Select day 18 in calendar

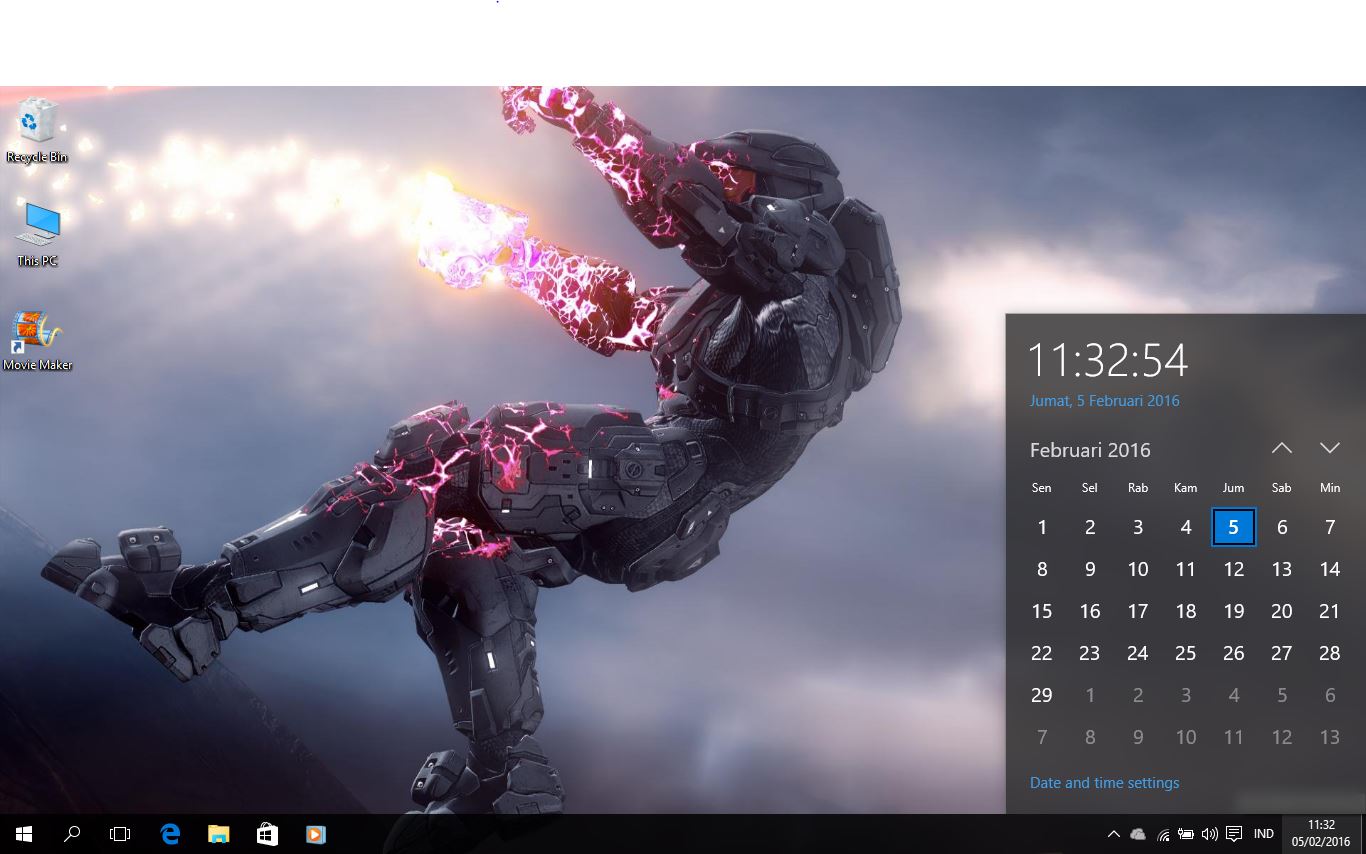pyautogui.click(x=1185, y=611)
